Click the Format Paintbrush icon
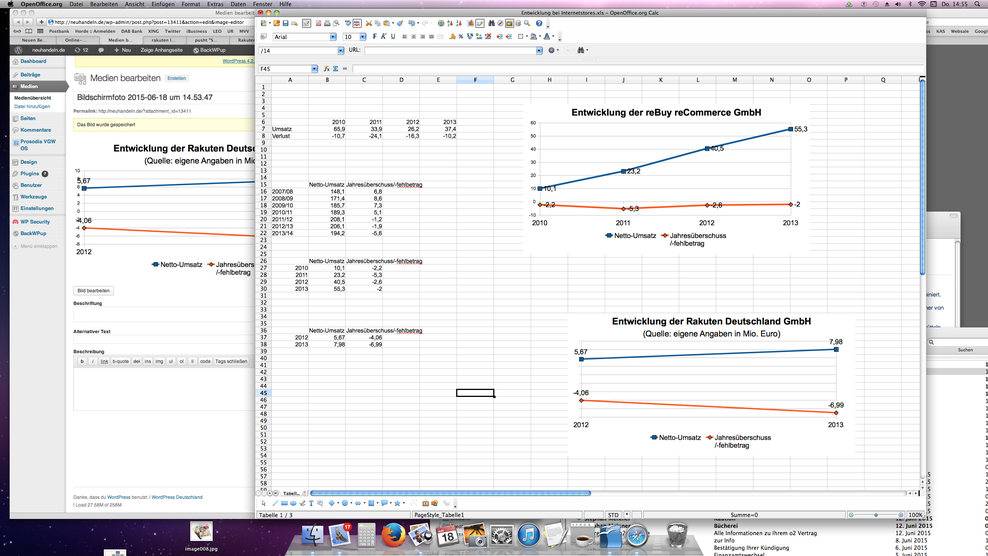988x556 pixels. (399, 23)
